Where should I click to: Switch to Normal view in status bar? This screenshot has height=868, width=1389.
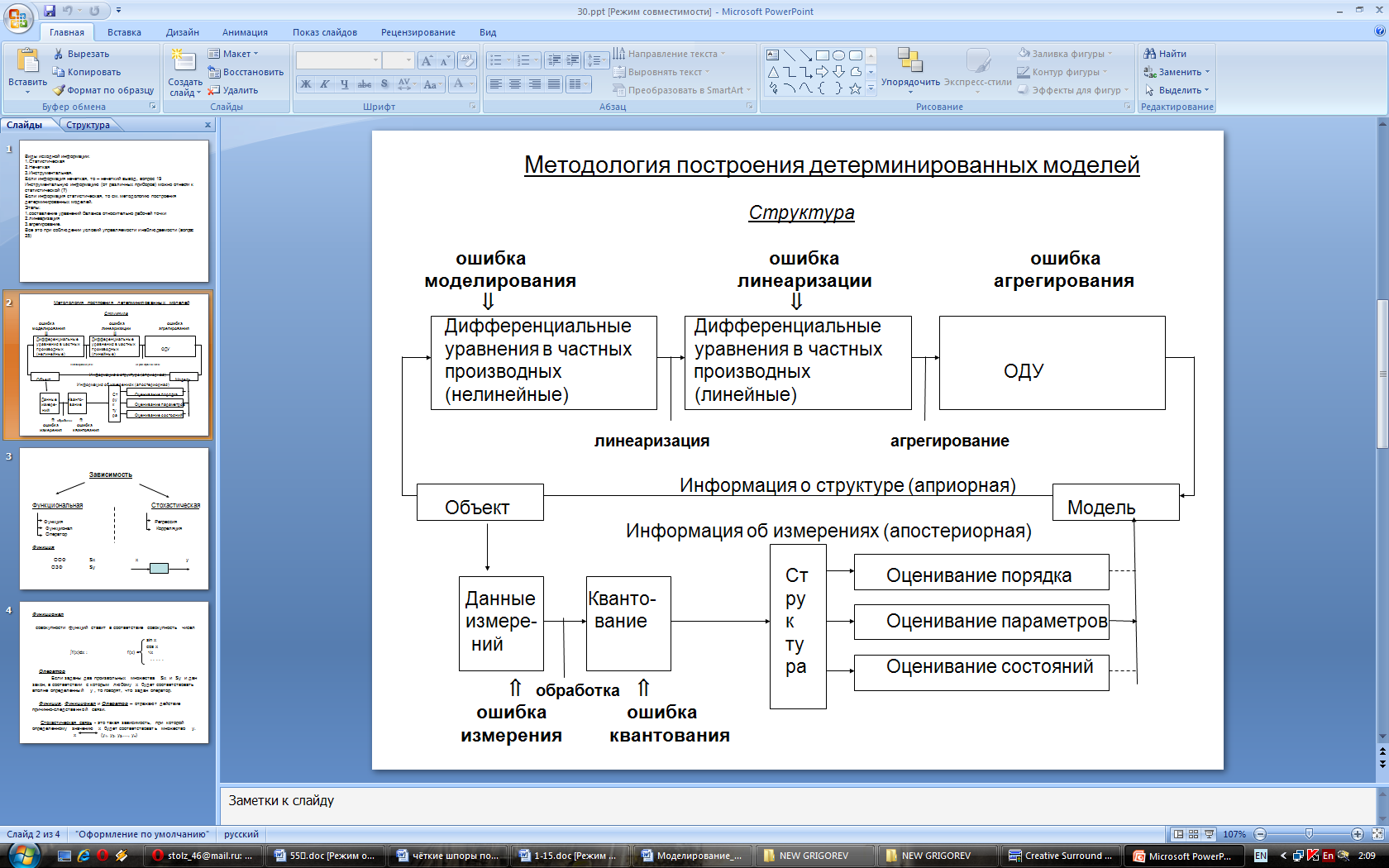click(1179, 834)
